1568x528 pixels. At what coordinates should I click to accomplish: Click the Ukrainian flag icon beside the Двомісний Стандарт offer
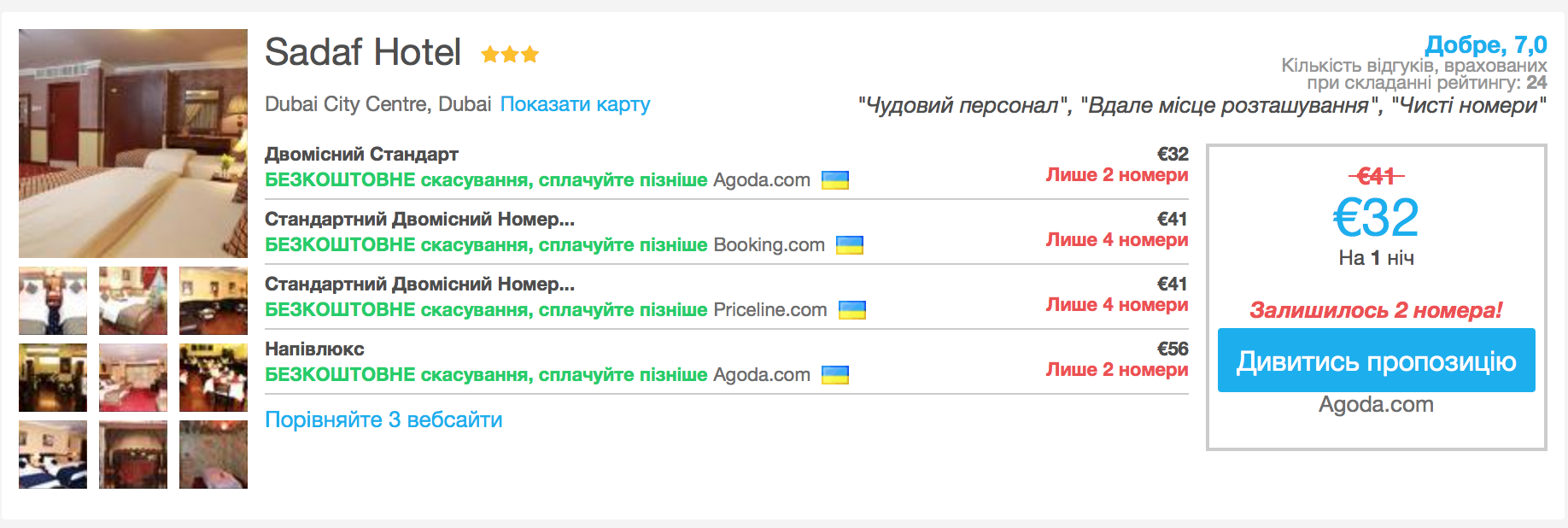point(834,180)
